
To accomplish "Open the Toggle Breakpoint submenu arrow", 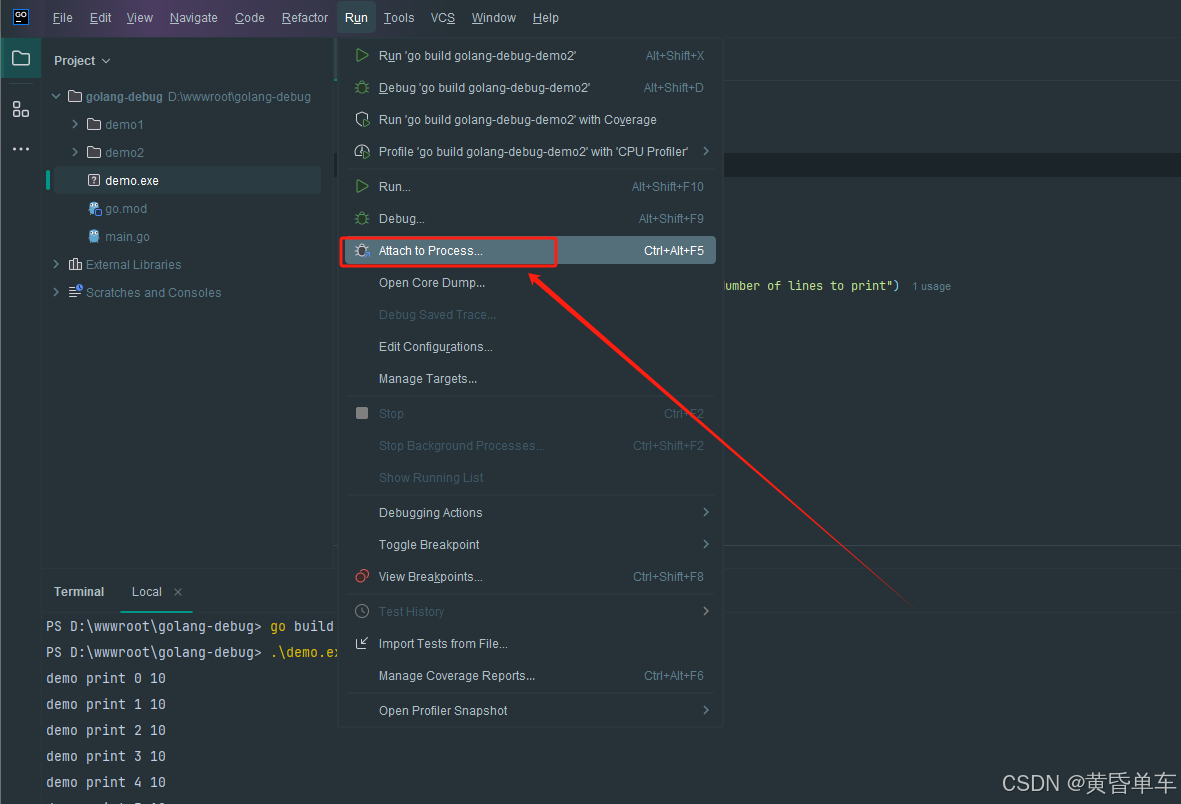I will pos(706,544).
